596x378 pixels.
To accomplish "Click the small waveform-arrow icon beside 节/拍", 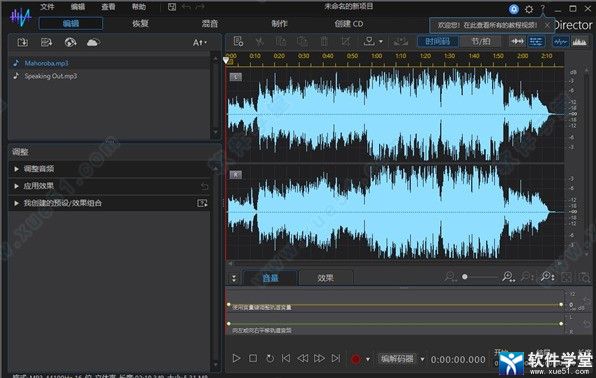I will click(517, 41).
